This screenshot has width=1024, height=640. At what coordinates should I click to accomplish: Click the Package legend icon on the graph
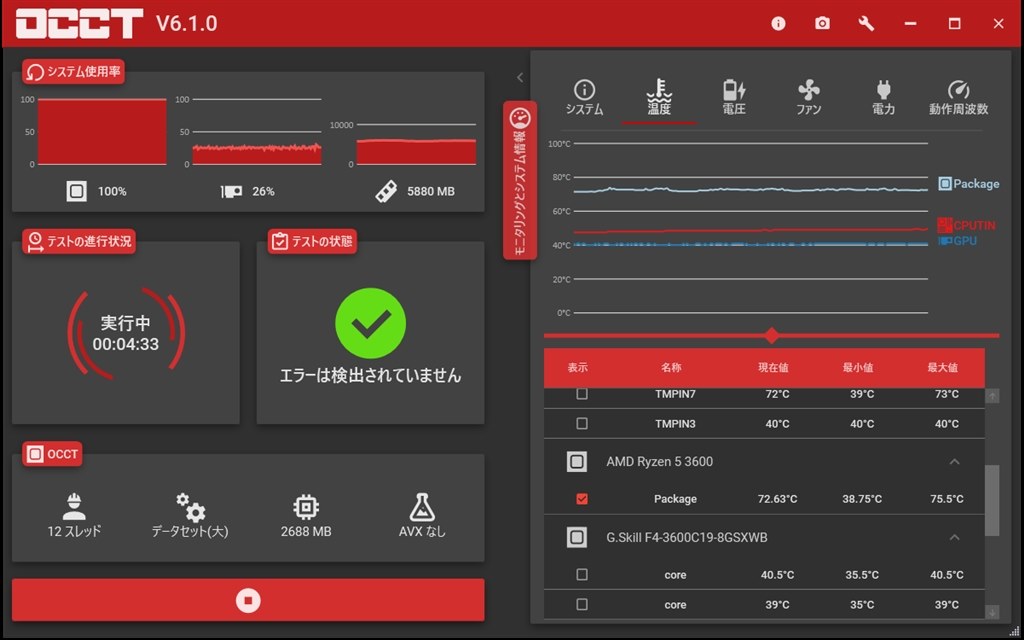(945, 184)
